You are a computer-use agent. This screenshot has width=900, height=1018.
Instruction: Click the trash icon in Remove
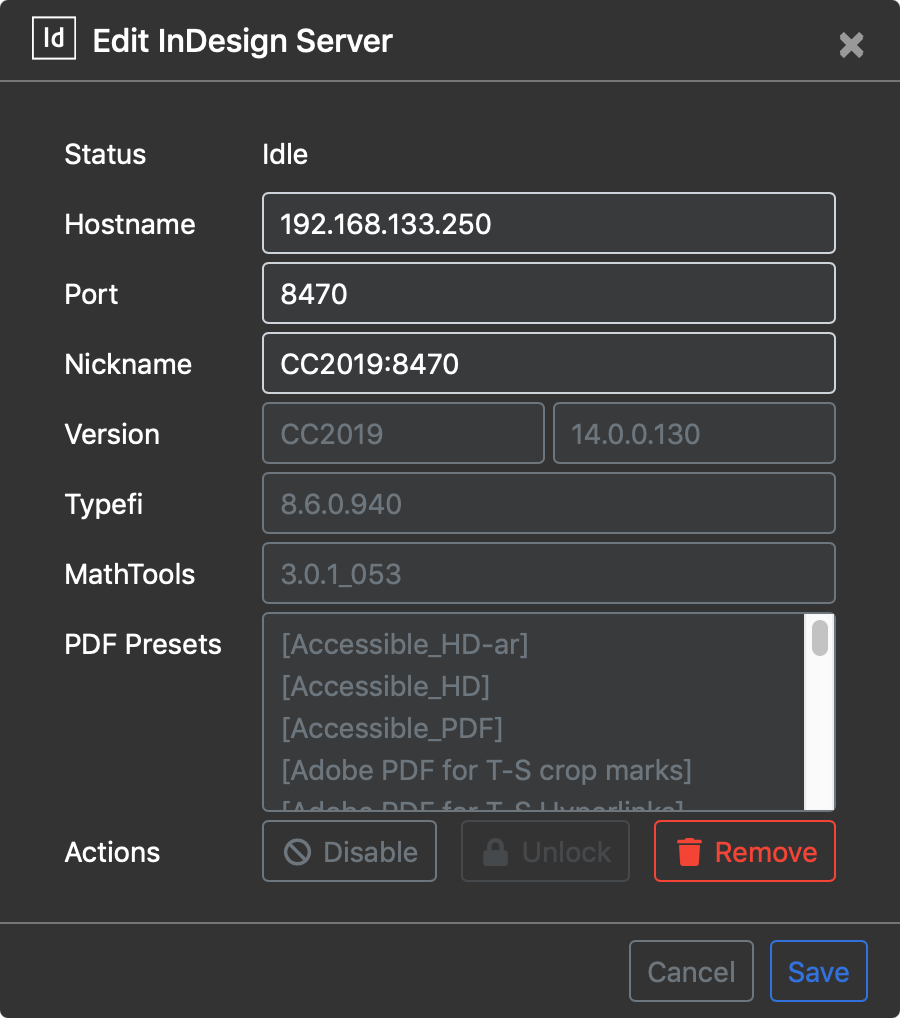[689, 852]
